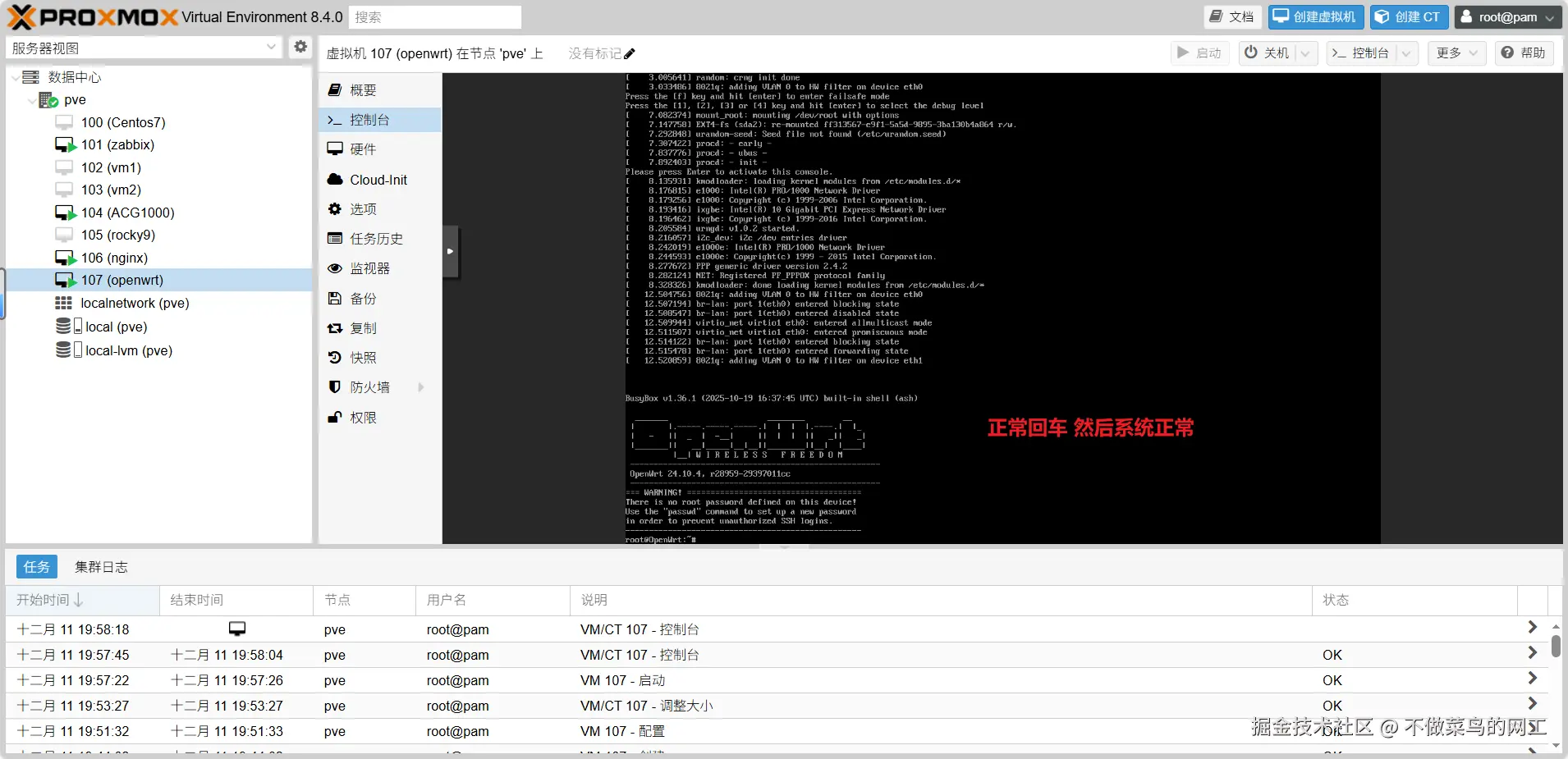
Task: Sort by 开始时间 column header
Action: tap(82, 600)
